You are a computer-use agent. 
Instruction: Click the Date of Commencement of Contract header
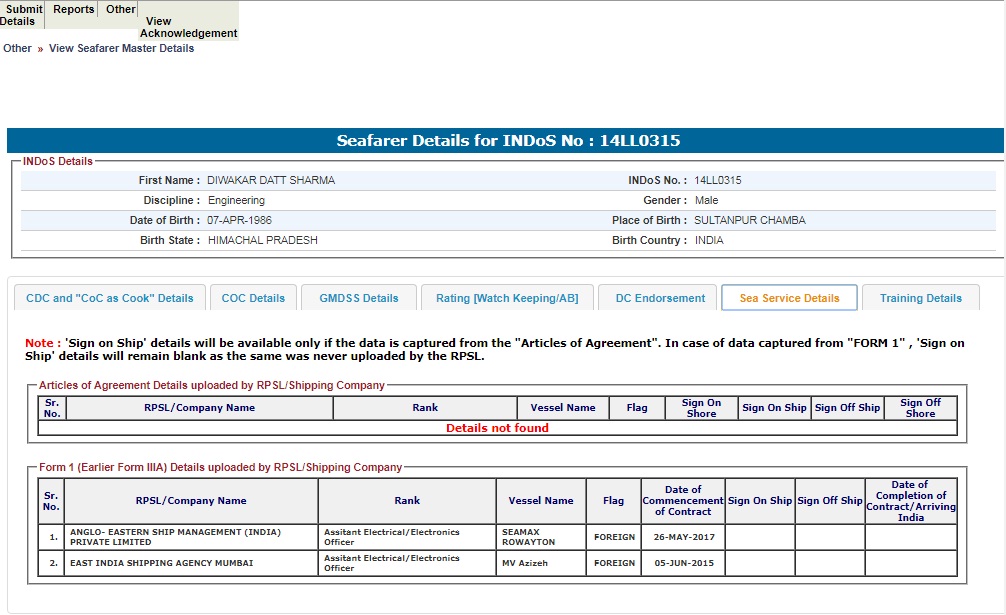pyautogui.click(x=683, y=500)
